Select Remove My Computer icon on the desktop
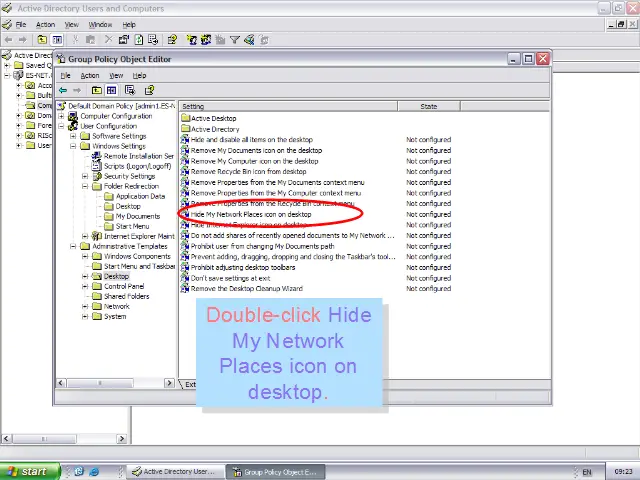The width and height of the screenshot is (640, 480). click(x=254, y=161)
